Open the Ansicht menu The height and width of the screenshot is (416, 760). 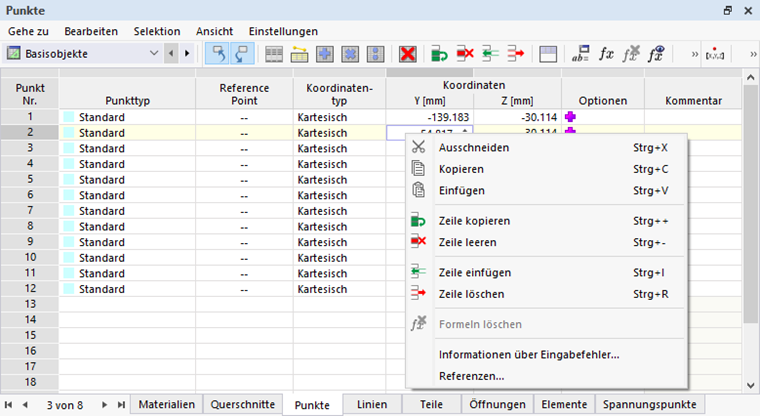[x=215, y=32]
